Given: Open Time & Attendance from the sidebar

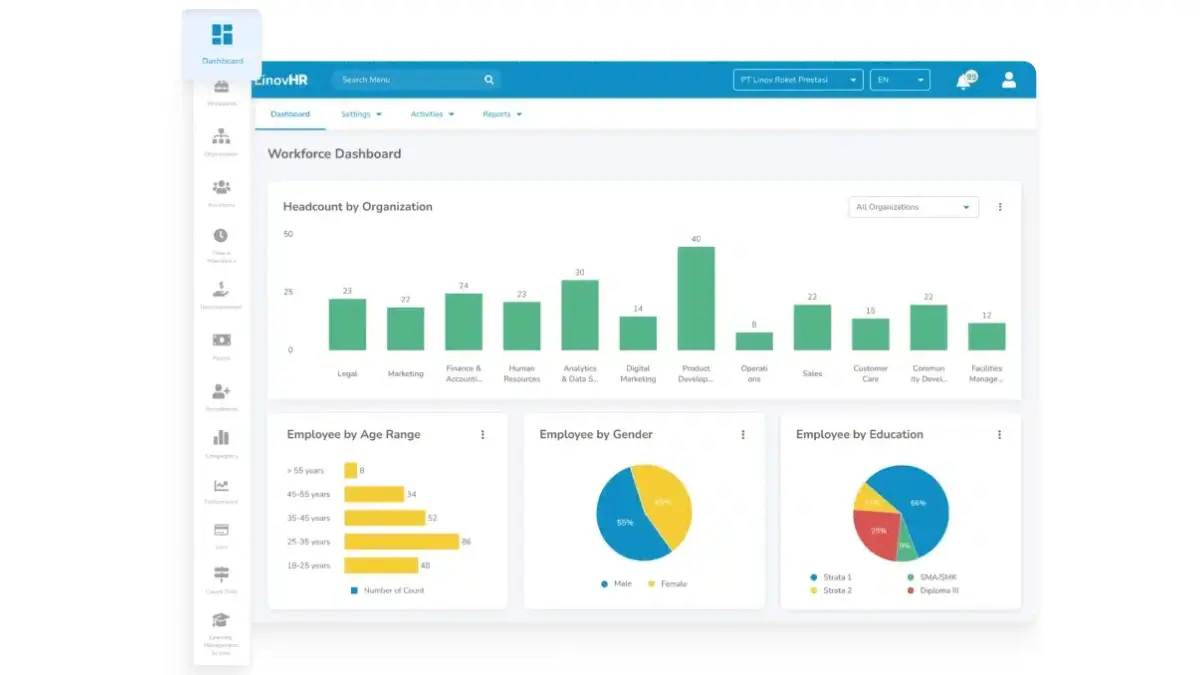Looking at the screenshot, I should tap(220, 242).
